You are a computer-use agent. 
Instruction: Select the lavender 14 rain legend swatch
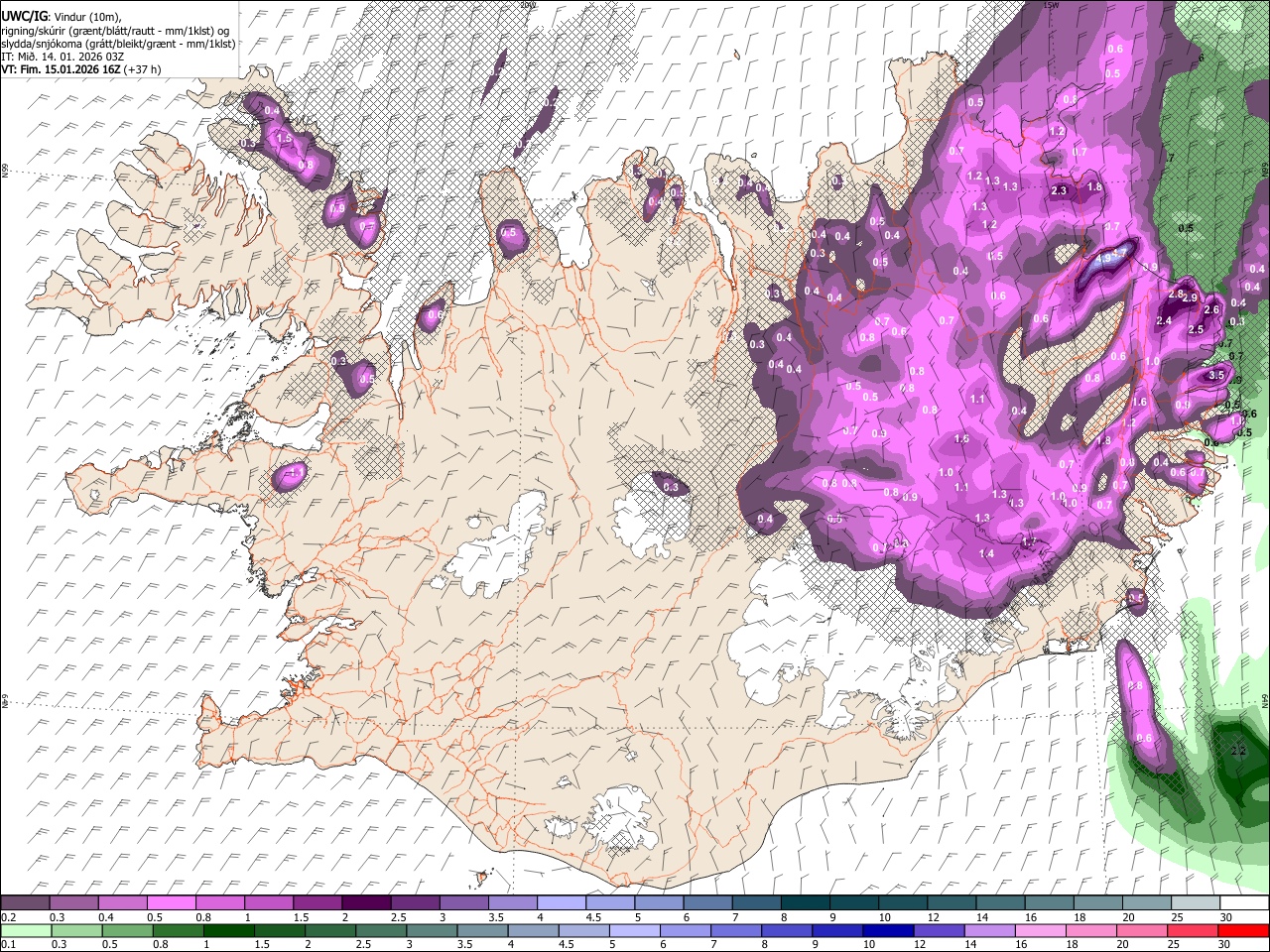(989, 930)
